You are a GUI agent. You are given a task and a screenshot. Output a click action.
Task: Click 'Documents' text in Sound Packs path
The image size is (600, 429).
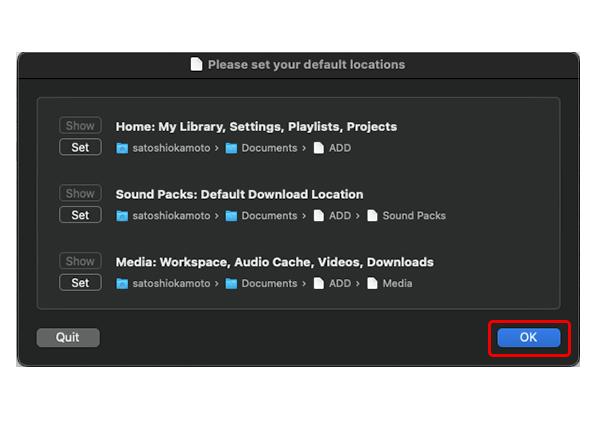(x=269, y=216)
